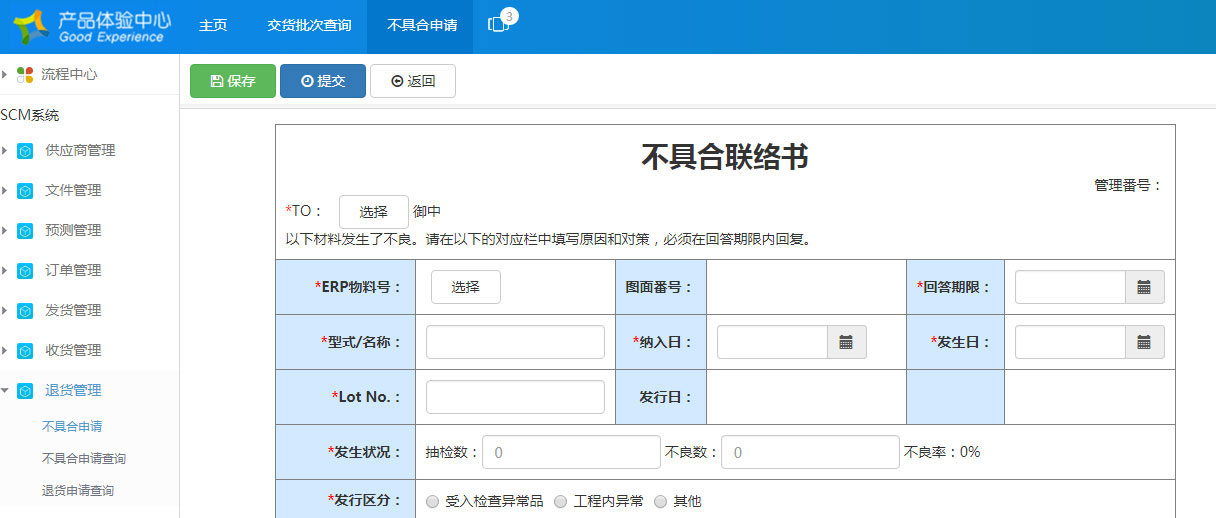Expand 文件管理 menu arrow
1216x518 pixels.
[5, 191]
